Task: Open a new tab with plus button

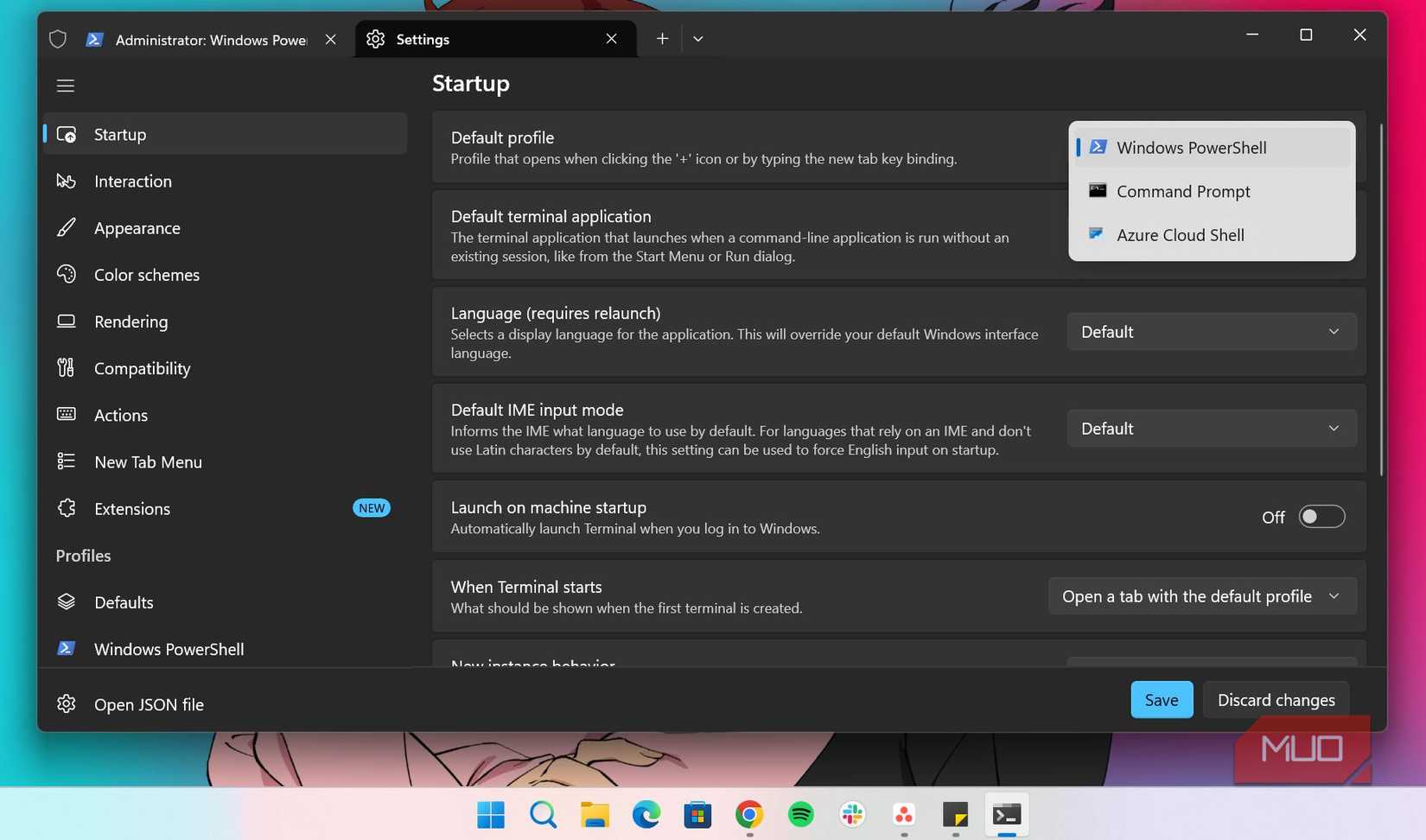Action: [x=662, y=39]
